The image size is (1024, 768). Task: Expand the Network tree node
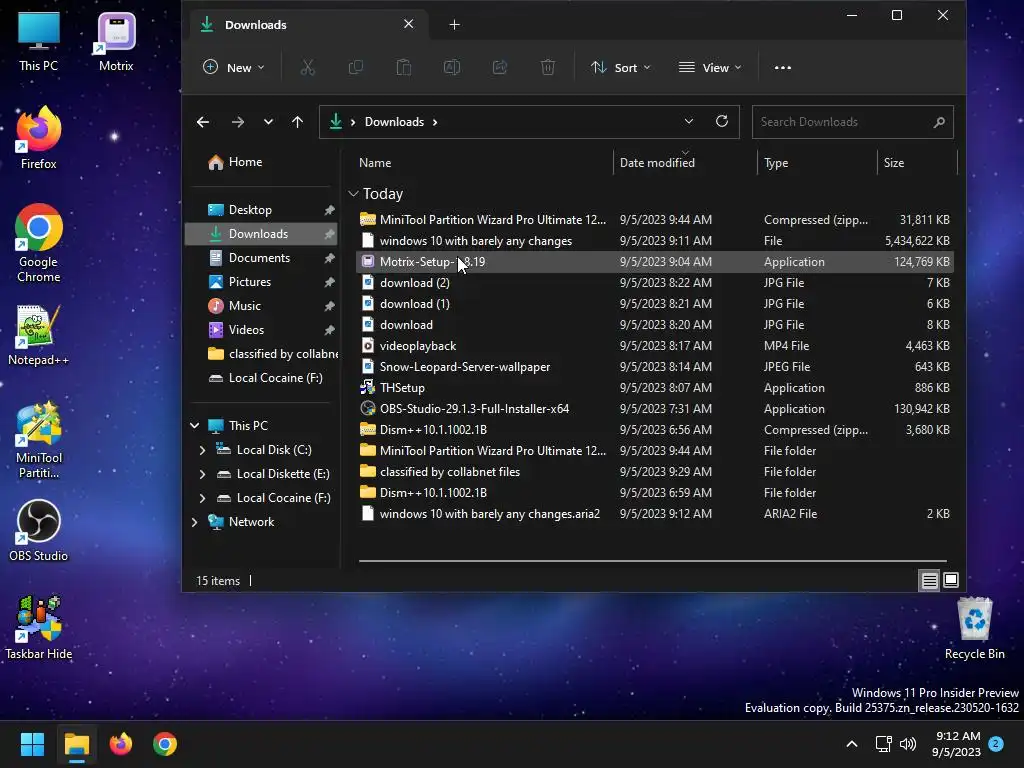[195, 522]
